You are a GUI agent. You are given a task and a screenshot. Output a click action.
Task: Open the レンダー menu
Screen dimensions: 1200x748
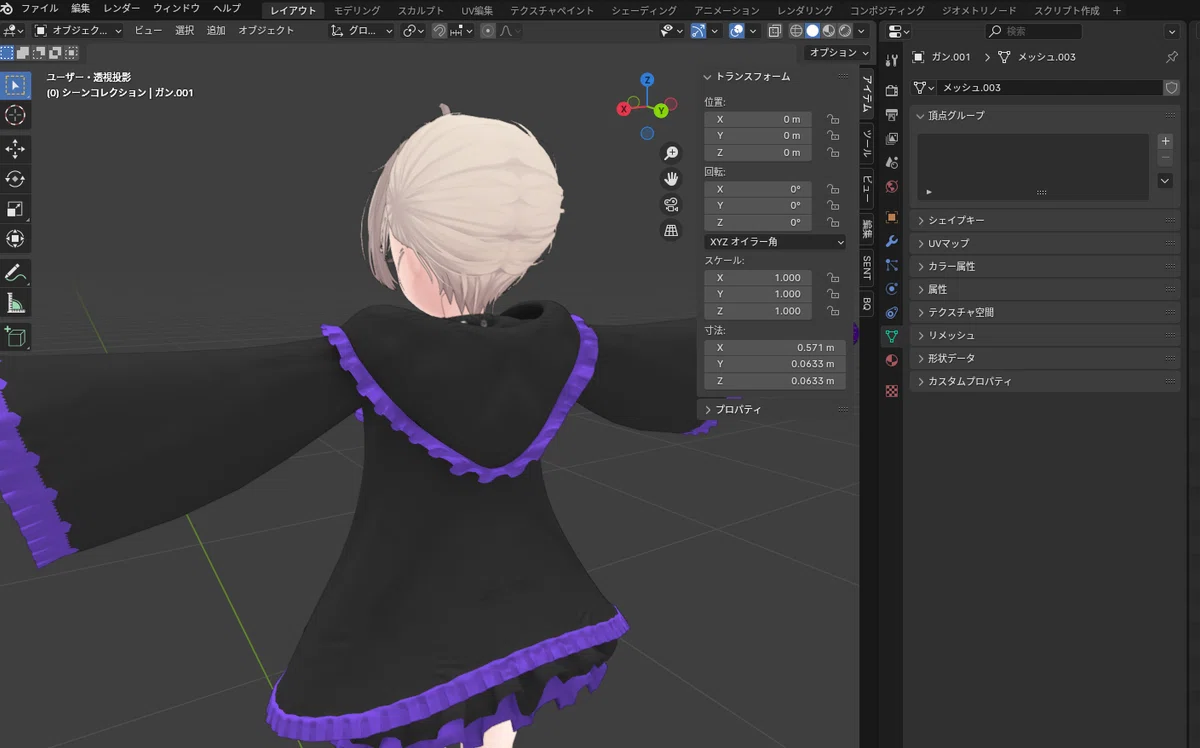[122, 9]
